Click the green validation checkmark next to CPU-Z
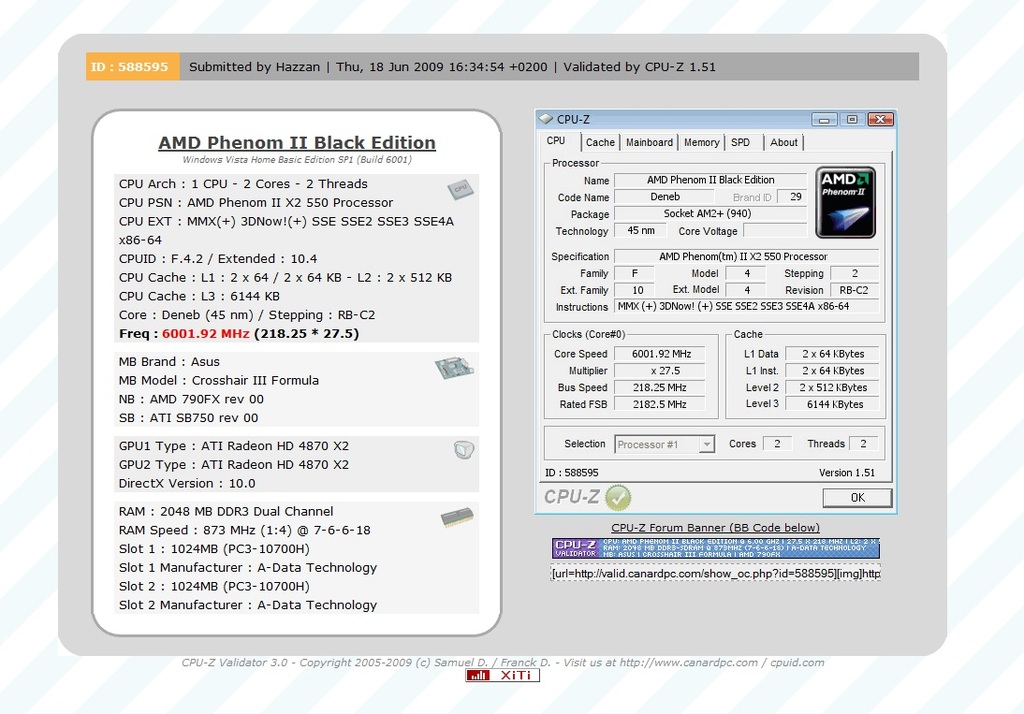This screenshot has width=1024, height=714. pos(618,498)
